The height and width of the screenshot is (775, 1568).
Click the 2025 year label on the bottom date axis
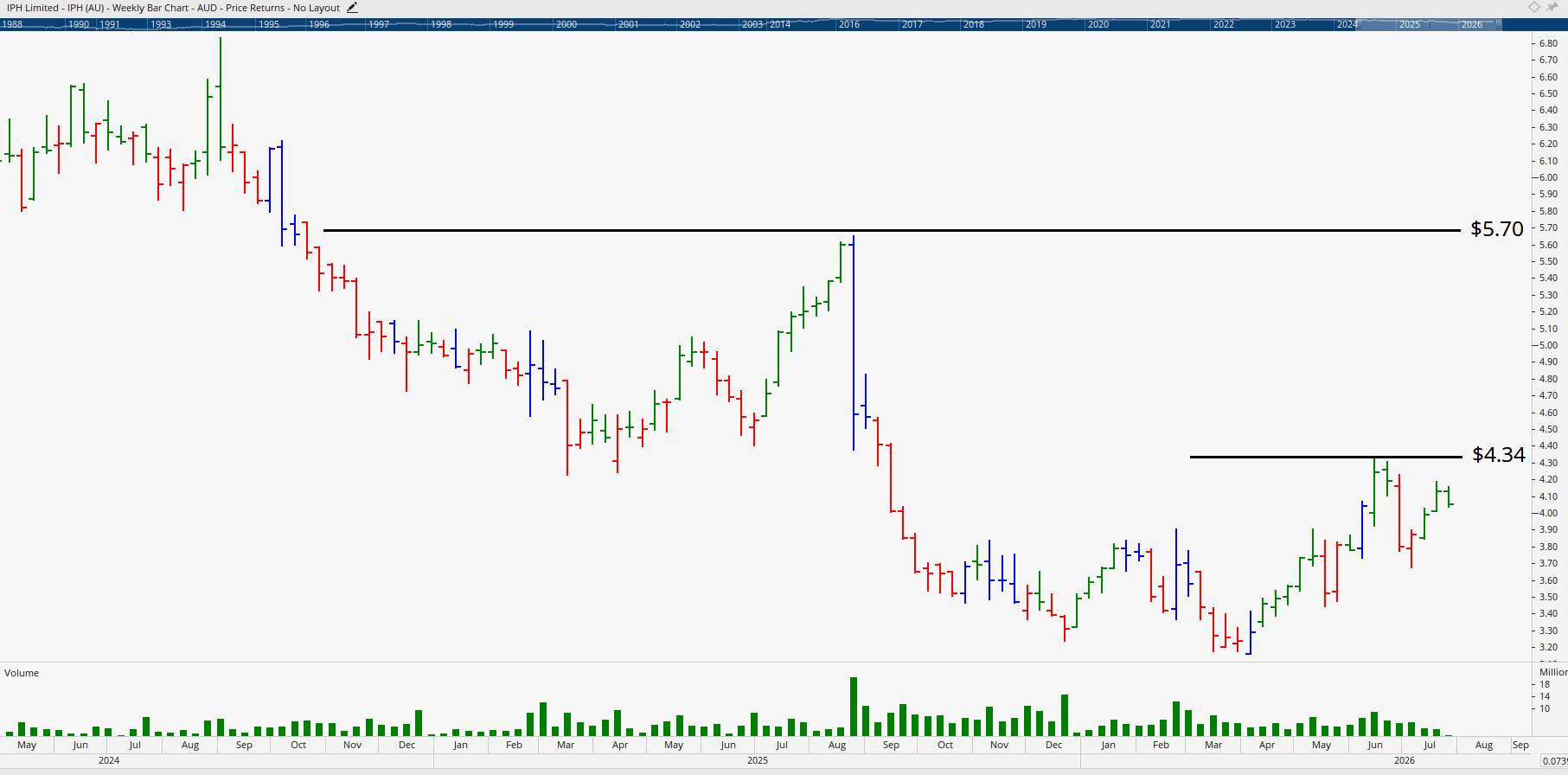pyautogui.click(x=757, y=760)
